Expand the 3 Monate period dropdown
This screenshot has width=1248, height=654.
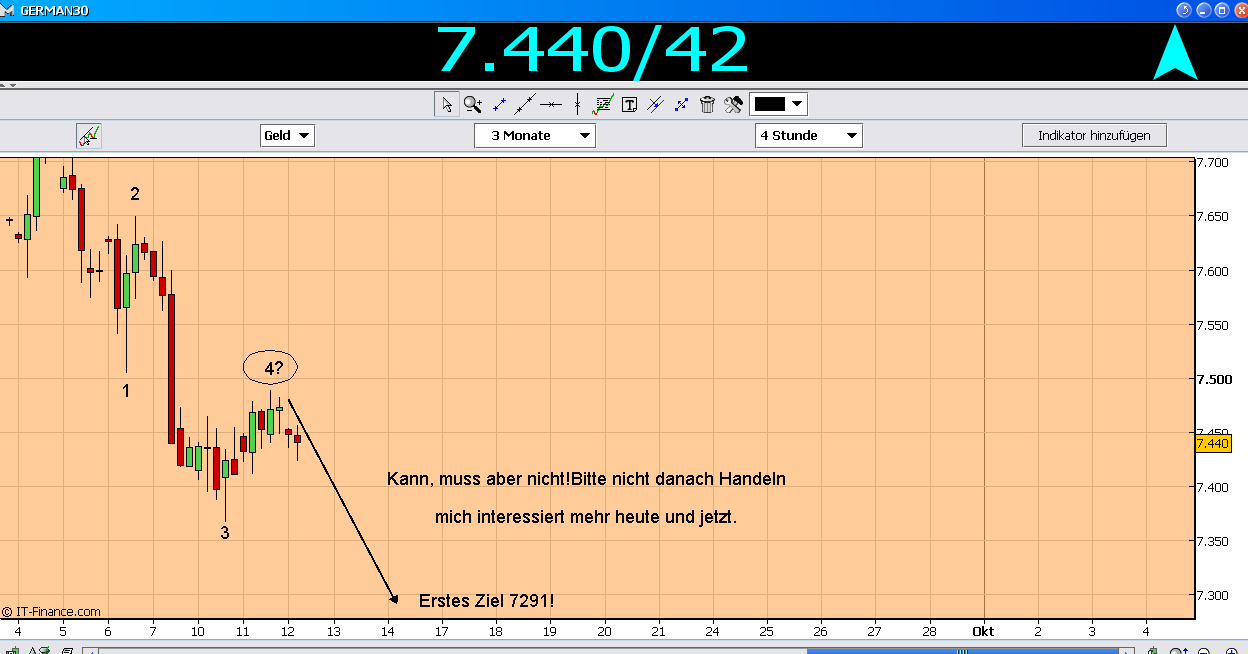coord(535,135)
